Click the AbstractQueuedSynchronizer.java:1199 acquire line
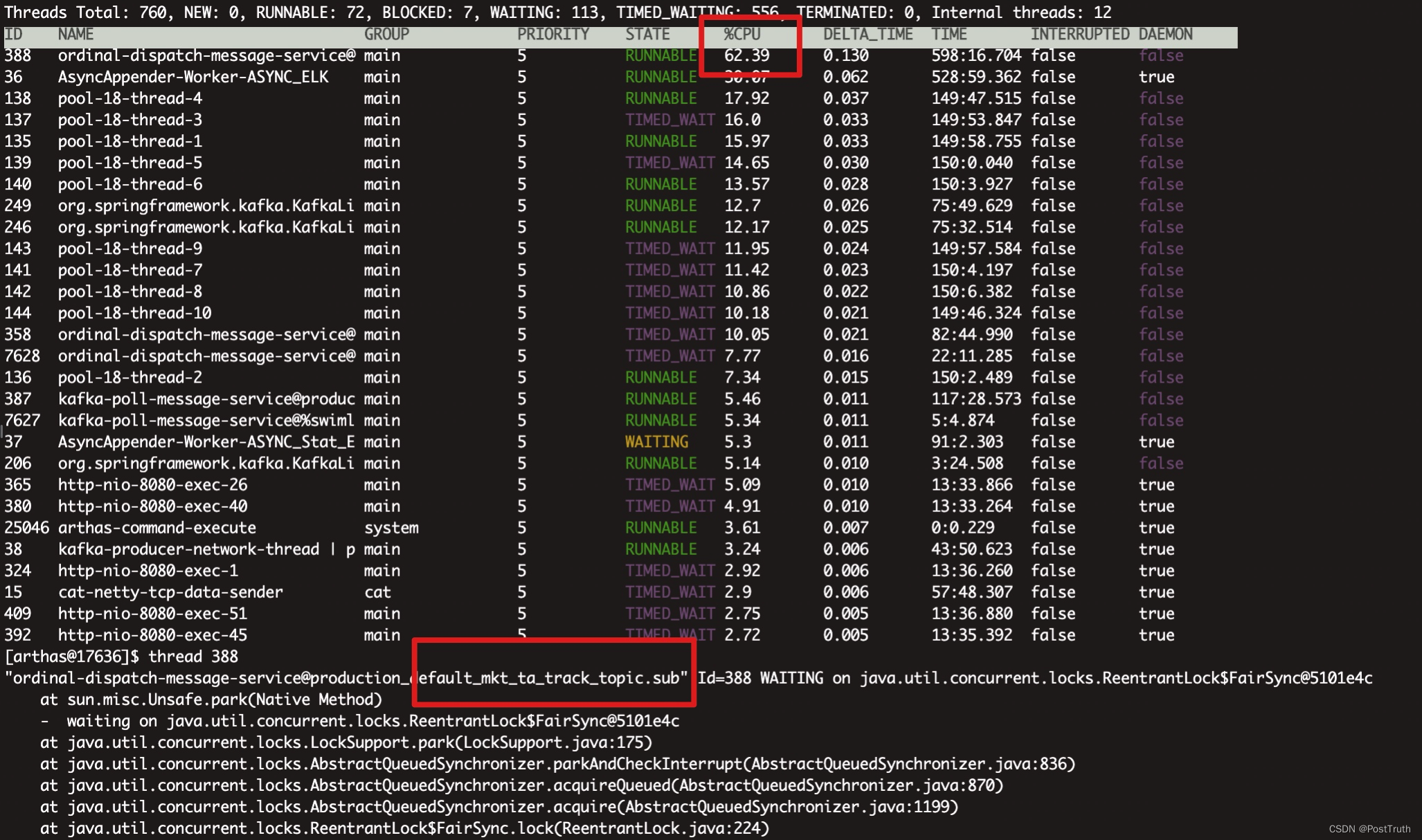This screenshot has height=840, width=1422. pos(499,807)
